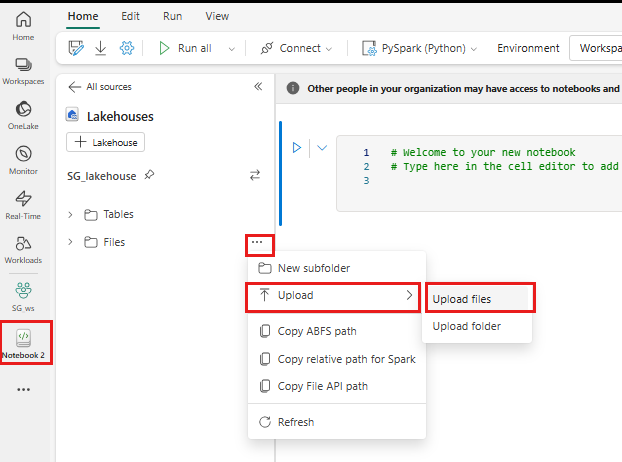
Task: Click Refresh in the context menu
Action: (336, 422)
